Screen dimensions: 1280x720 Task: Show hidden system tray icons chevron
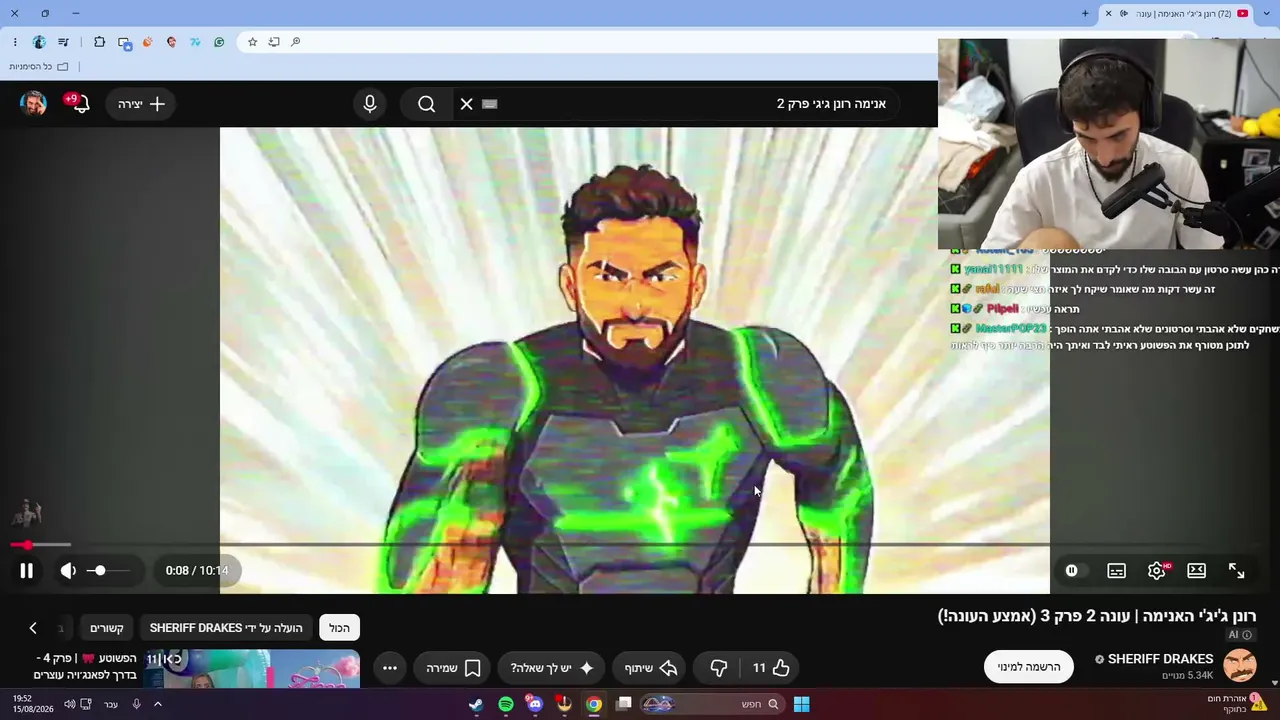(x=157, y=704)
